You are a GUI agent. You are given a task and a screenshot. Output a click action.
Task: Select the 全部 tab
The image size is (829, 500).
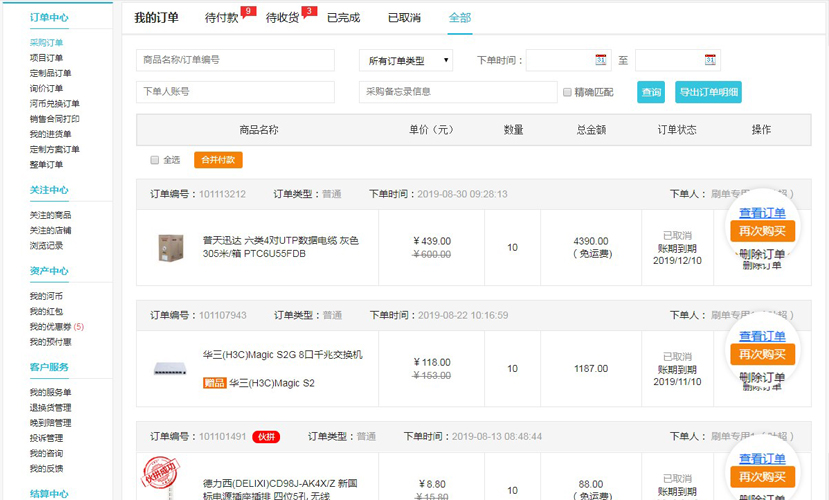click(x=460, y=18)
